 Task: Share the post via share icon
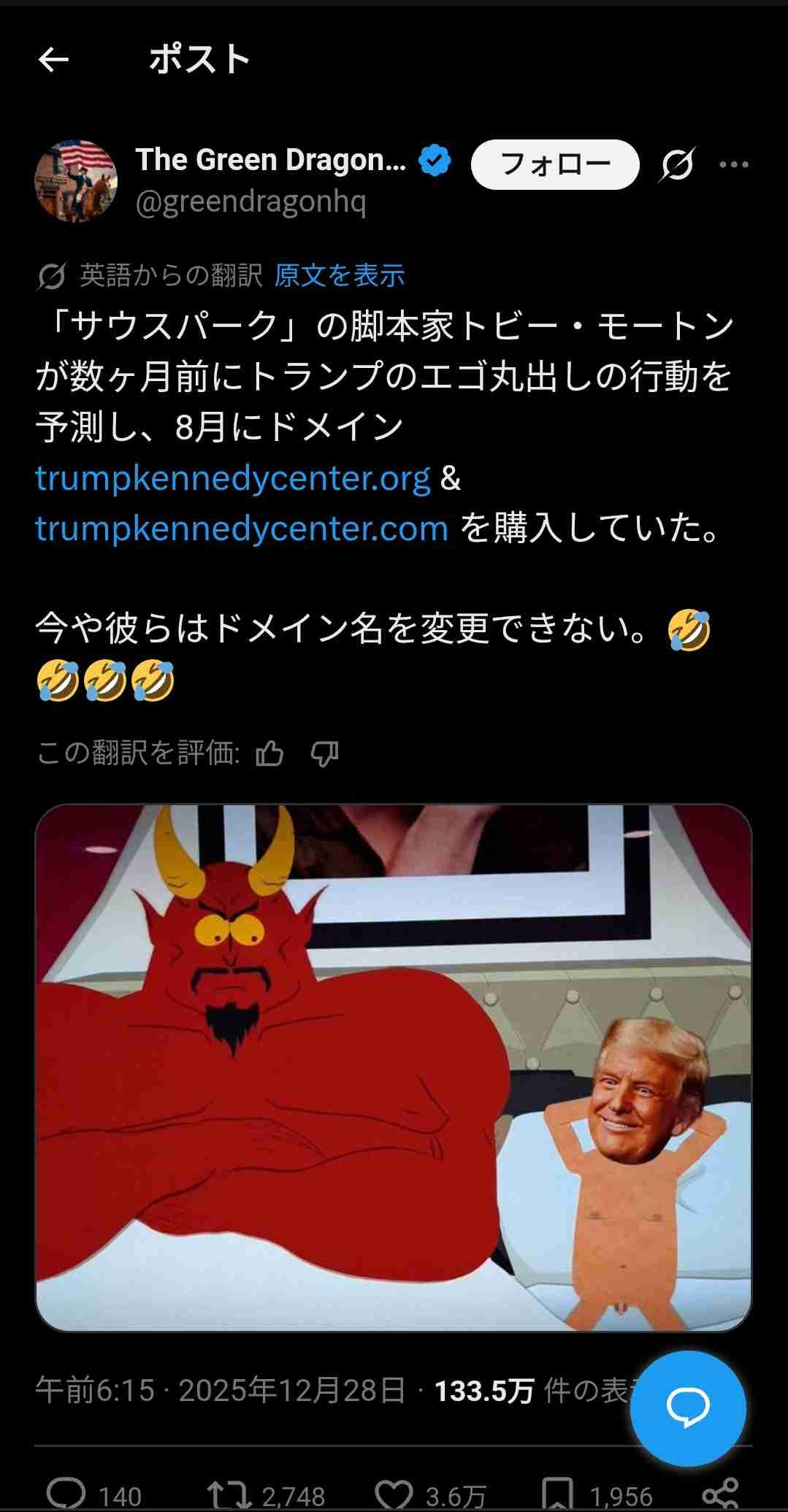719,1493
